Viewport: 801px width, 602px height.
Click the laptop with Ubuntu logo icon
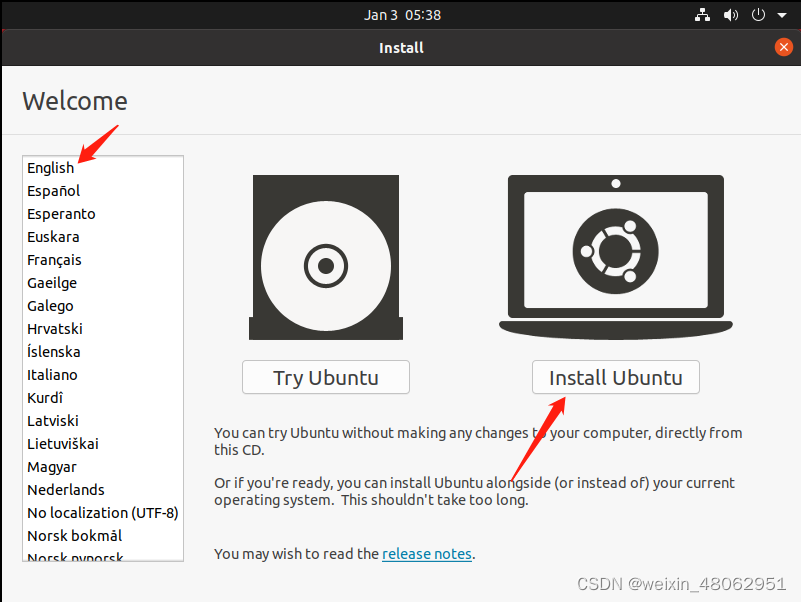(615, 255)
